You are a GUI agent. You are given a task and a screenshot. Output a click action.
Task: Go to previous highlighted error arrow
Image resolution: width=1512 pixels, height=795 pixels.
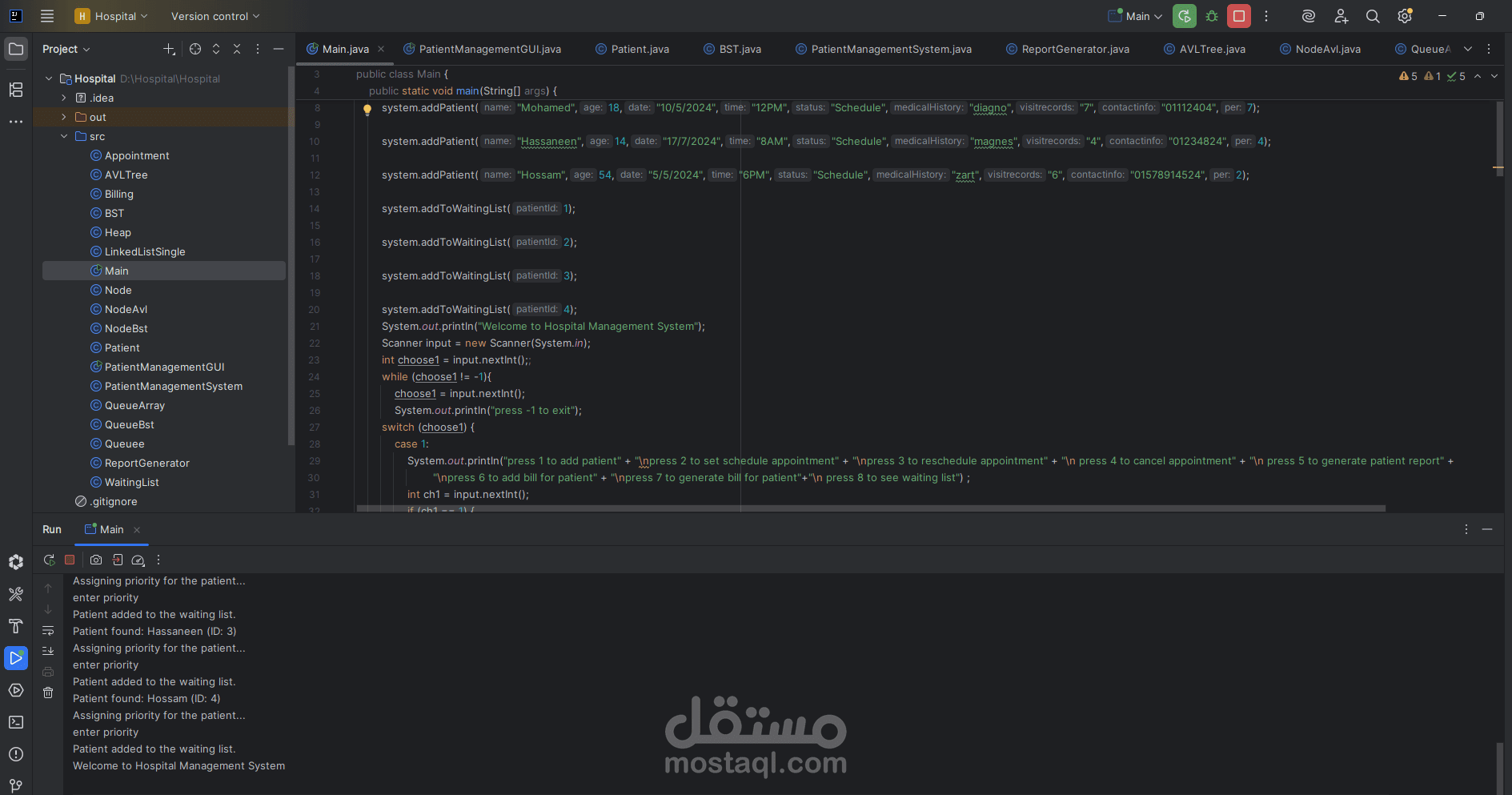[x=1478, y=76]
